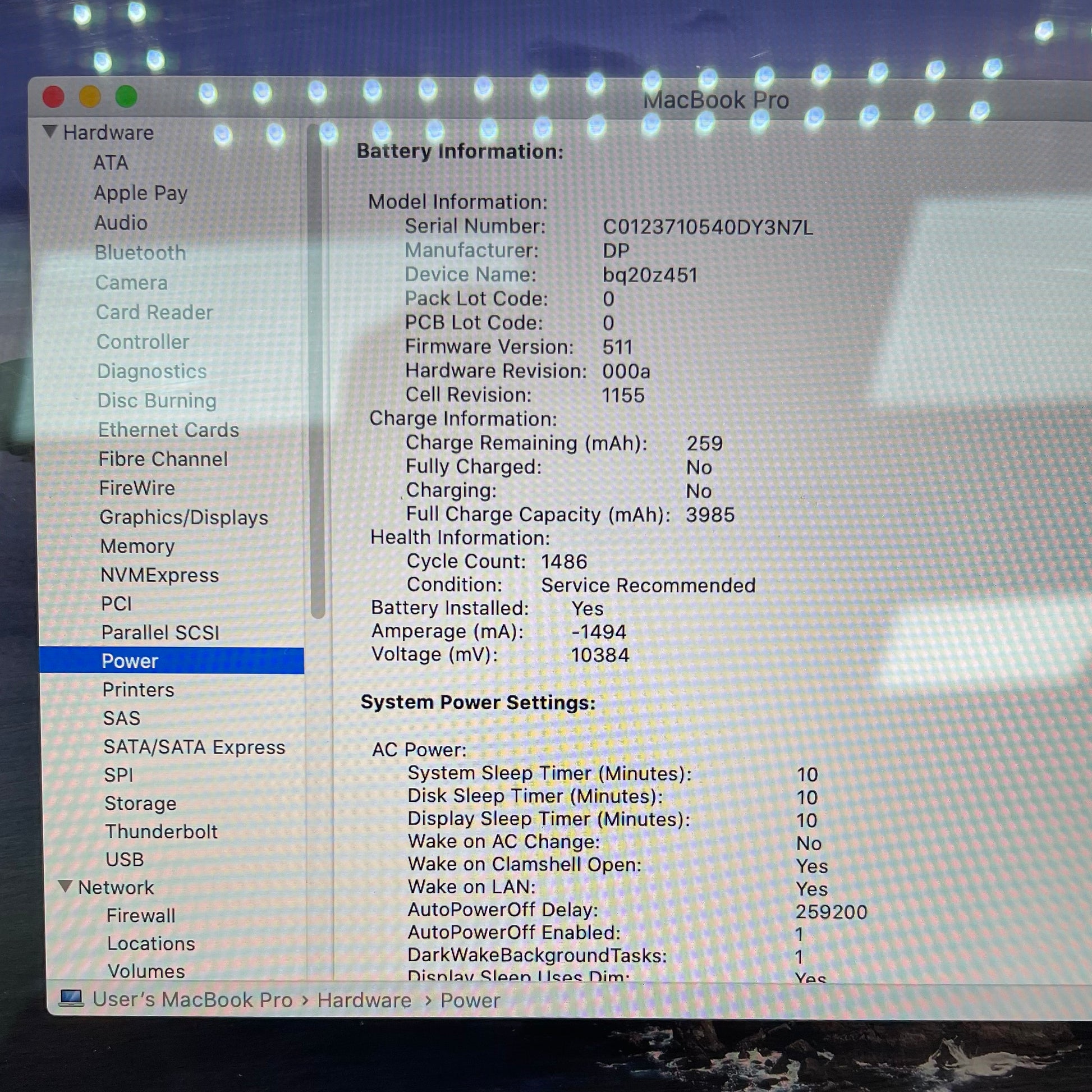Click Power in the bottom path bar

[x=470, y=1001]
